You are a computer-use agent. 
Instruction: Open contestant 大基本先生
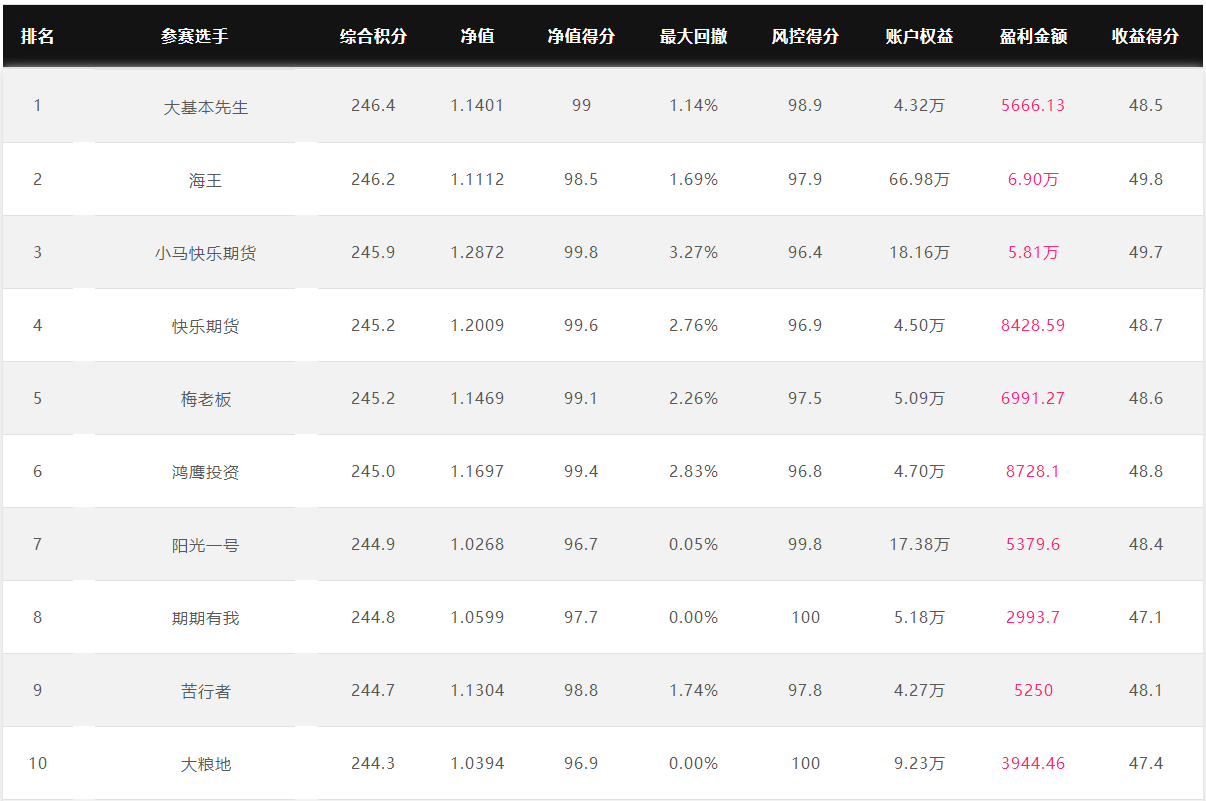(x=205, y=106)
